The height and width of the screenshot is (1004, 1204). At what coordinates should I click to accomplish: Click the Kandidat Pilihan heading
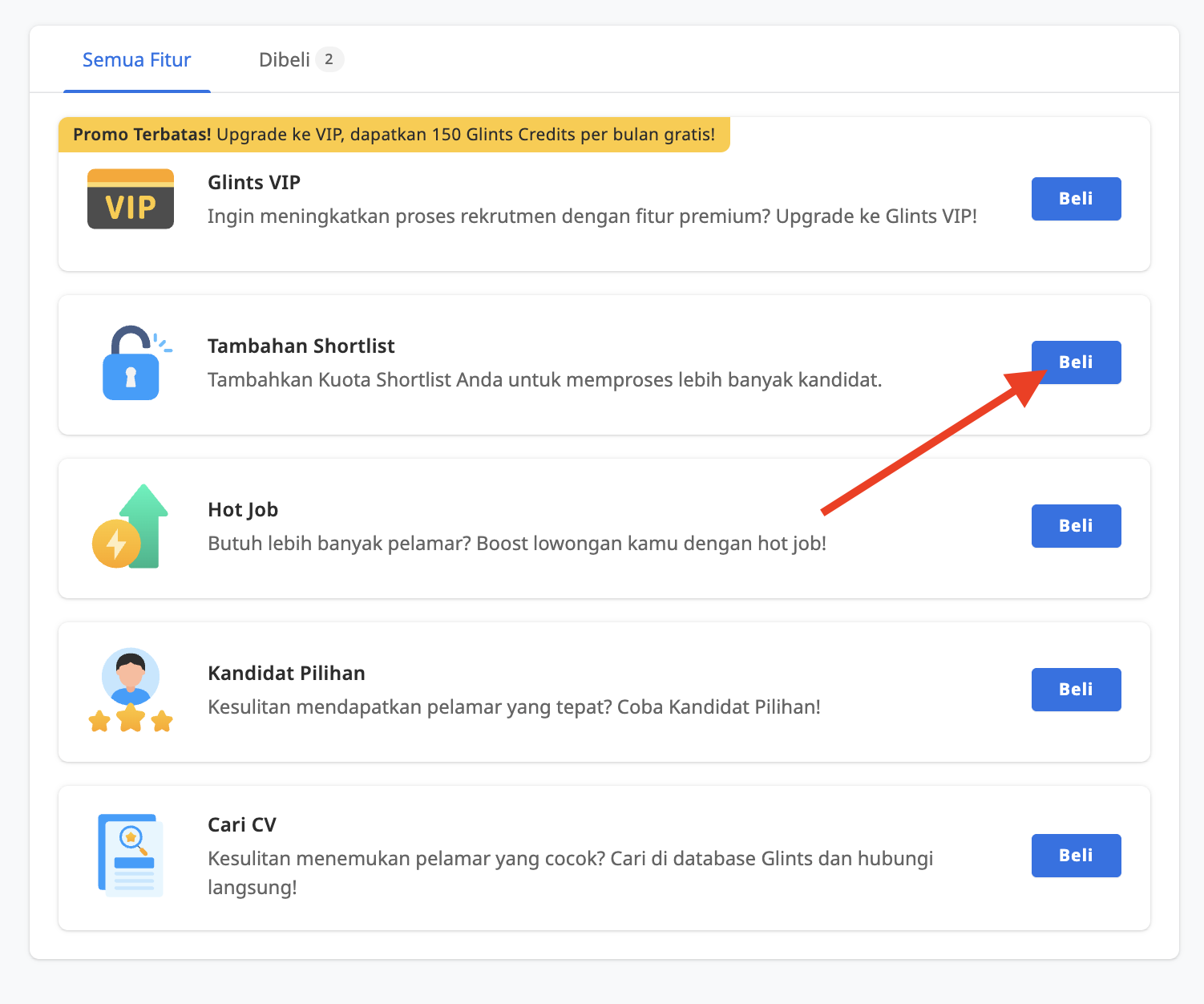coord(286,674)
